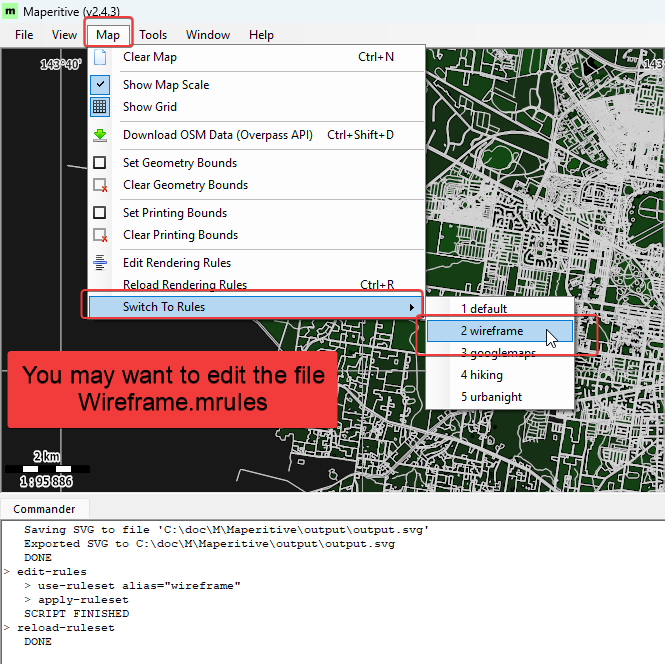Click the 'edit-rules' command line
Image resolution: width=665 pixels, height=664 pixels.
52,572
